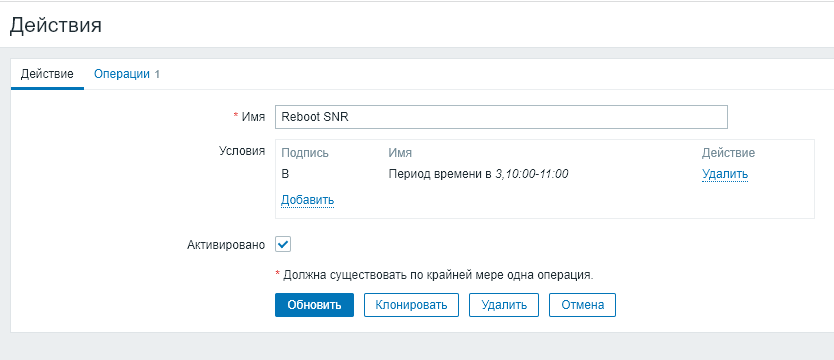This screenshot has height=360, width=834.
Task: Click the condition label B
Action: click(285, 174)
